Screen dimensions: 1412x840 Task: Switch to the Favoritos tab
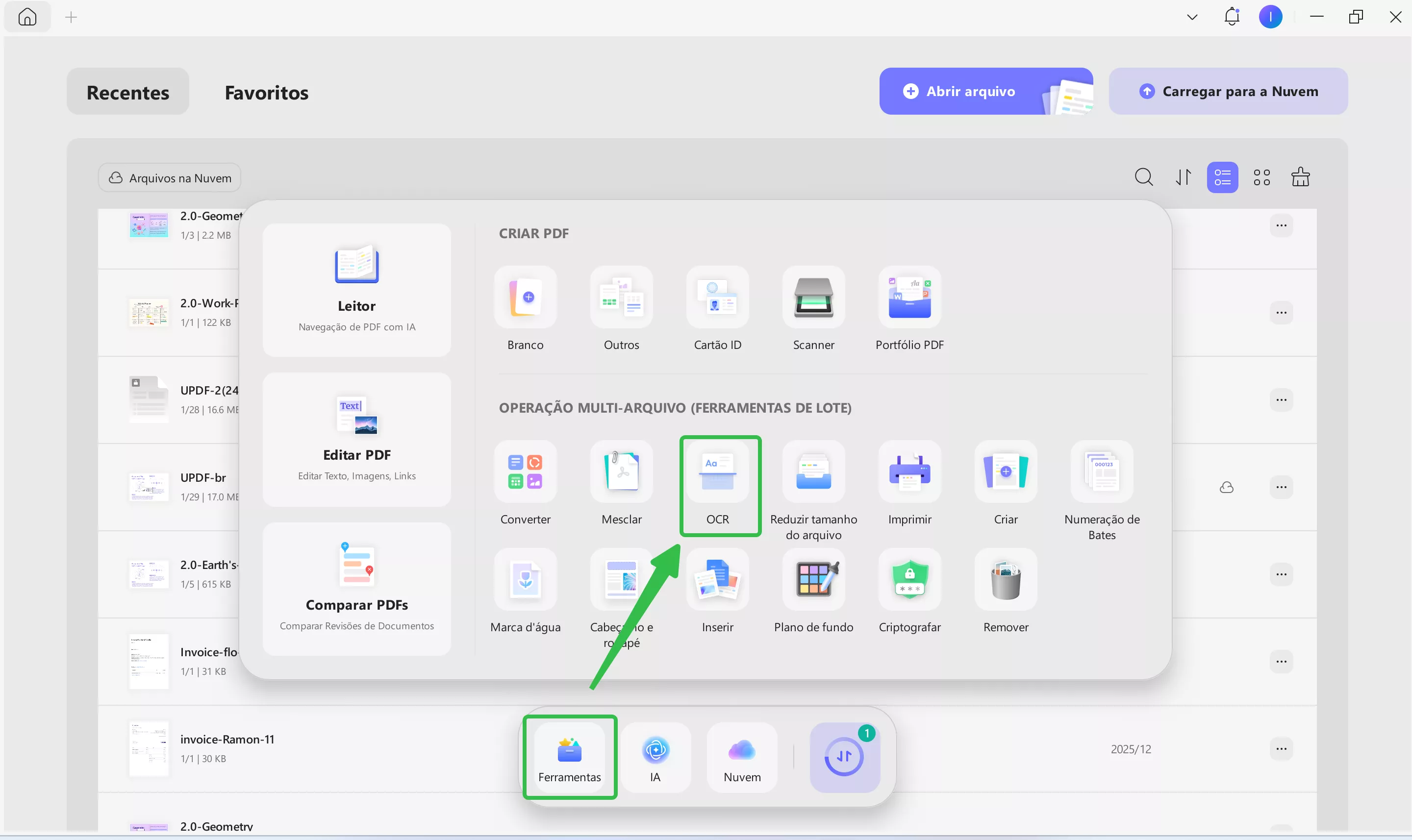(x=266, y=92)
